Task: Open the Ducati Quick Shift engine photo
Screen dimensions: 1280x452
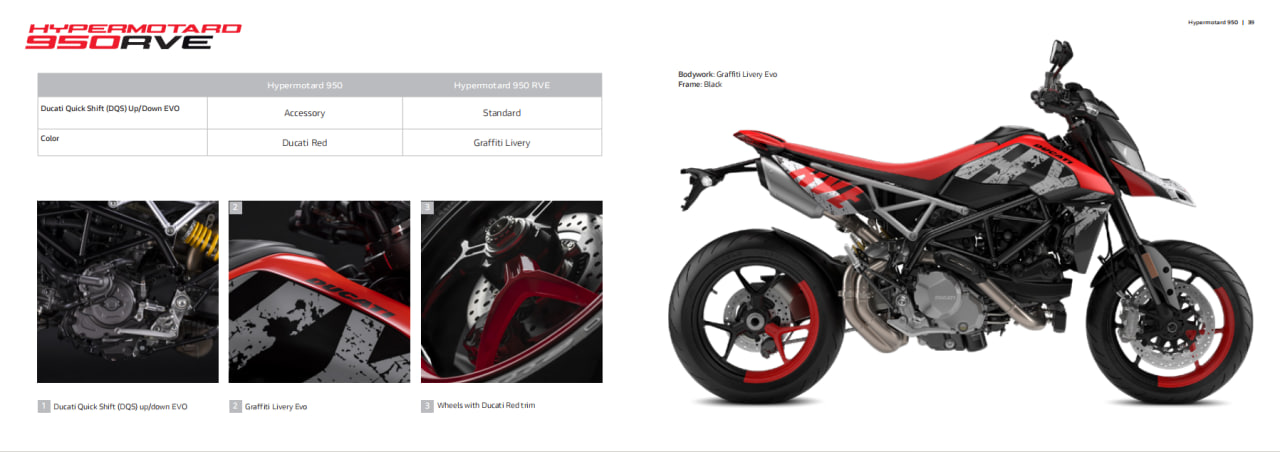Action: coord(128,292)
